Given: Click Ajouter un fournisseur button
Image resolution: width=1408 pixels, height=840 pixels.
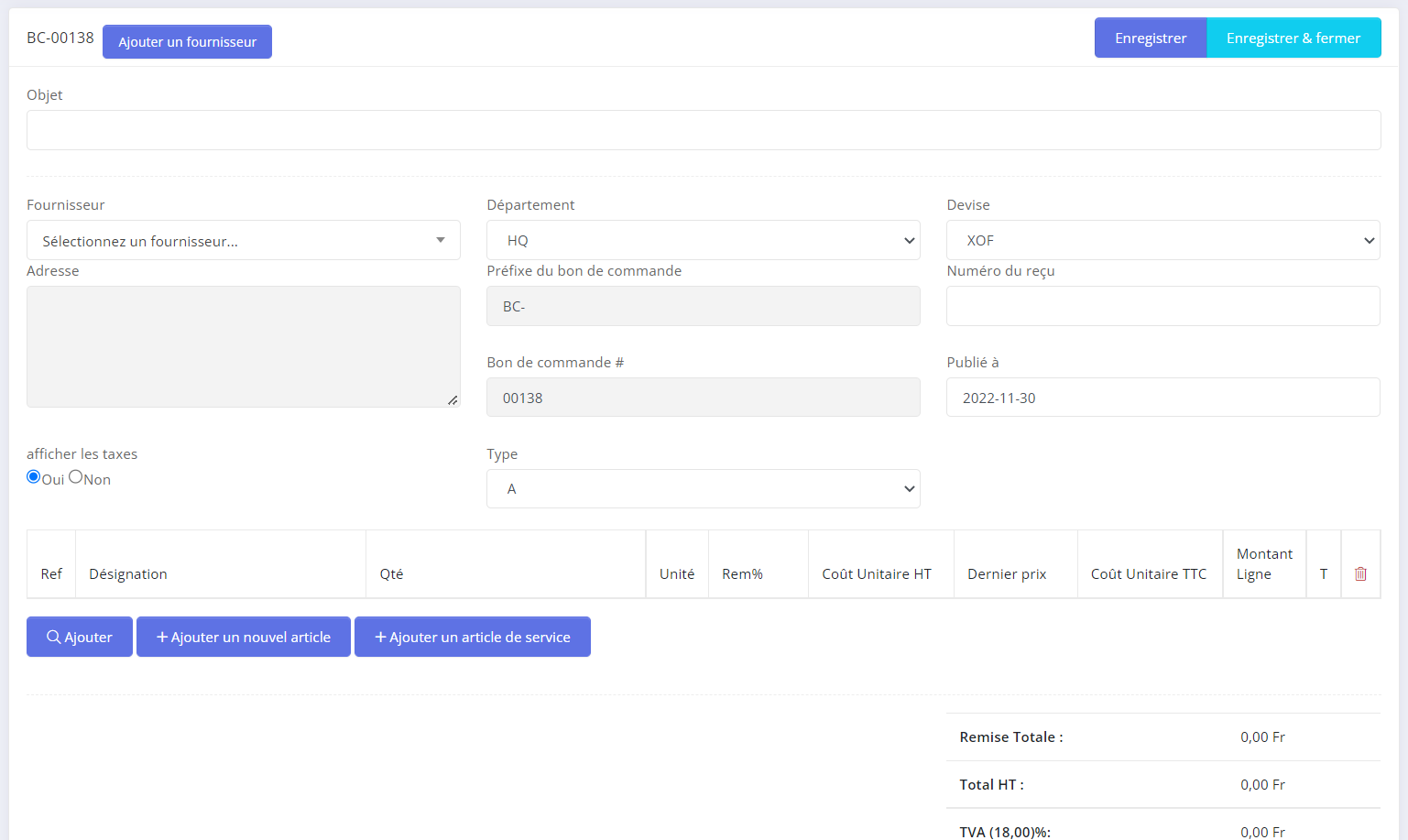Looking at the screenshot, I should [187, 42].
